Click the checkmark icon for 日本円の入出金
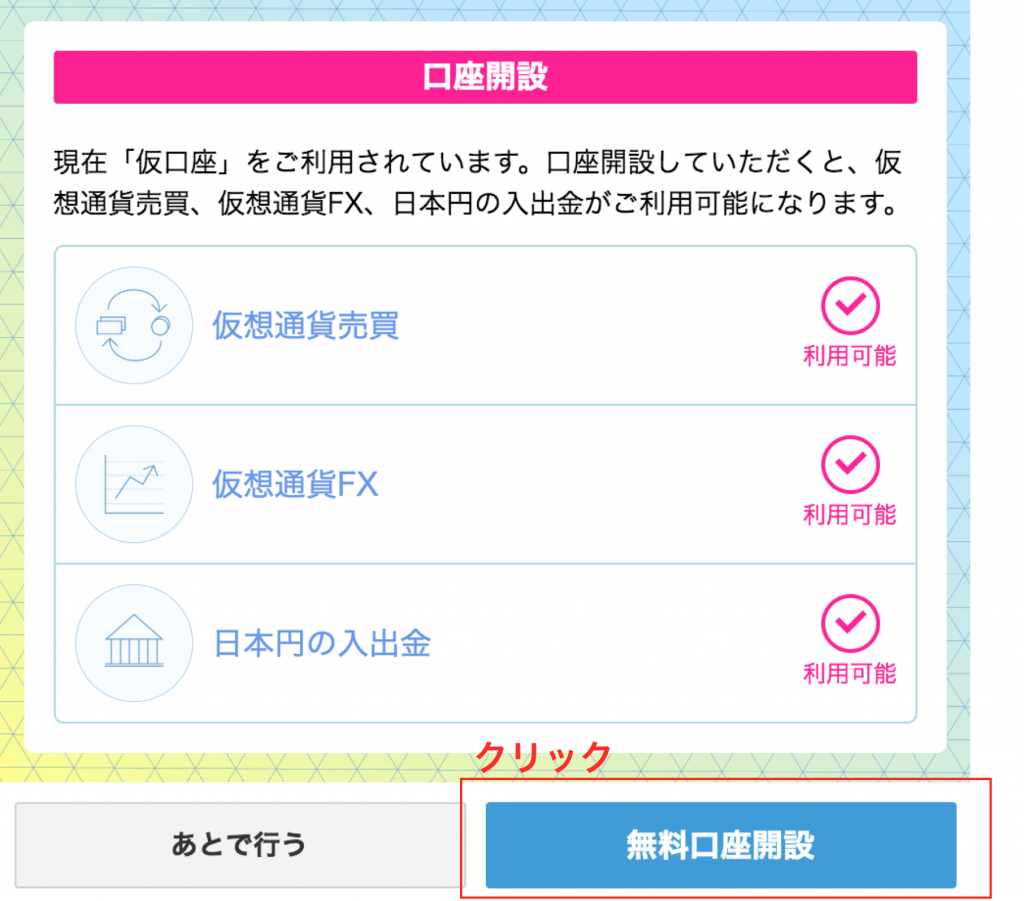This screenshot has height=901, width=1024. click(x=850, y=623)
